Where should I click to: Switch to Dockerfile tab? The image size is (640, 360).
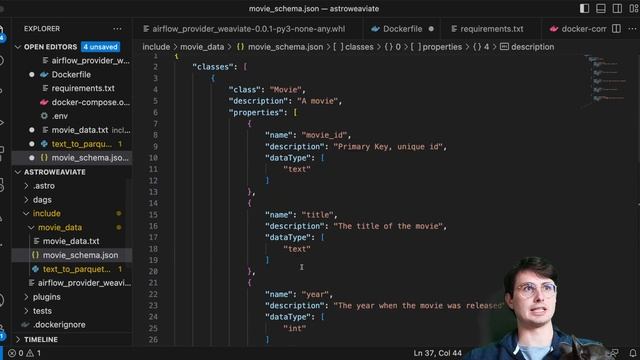(402, 29)
